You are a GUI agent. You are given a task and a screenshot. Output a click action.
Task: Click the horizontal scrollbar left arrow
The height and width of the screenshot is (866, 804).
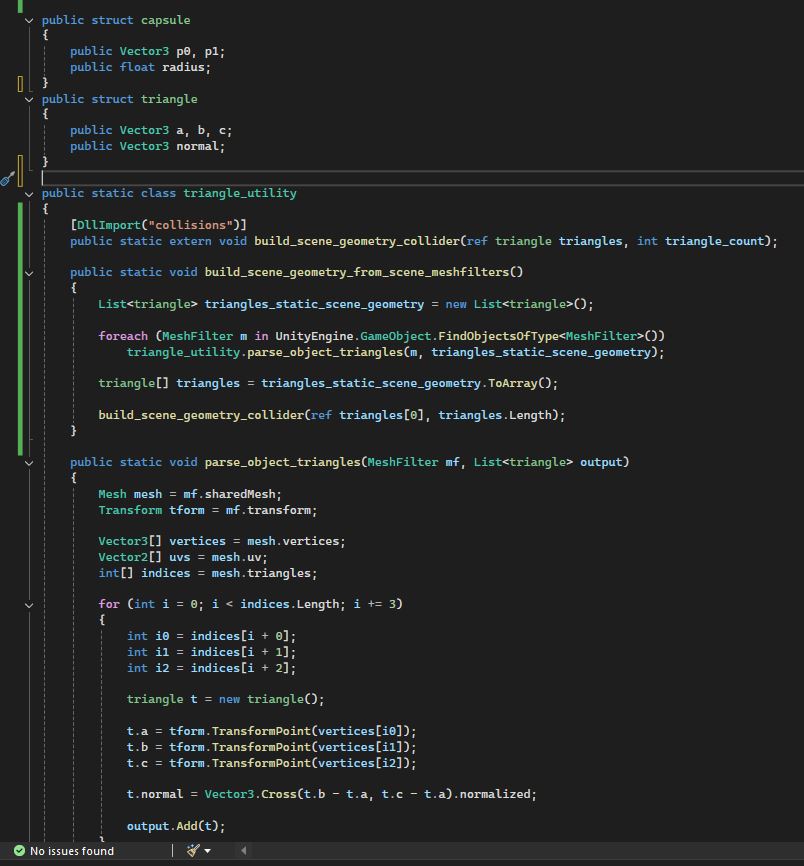pyautogui.click(x=243, y=851)
